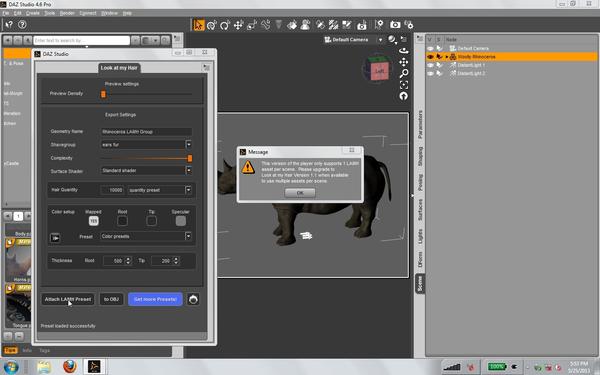
Task: Click the Hair Quantity 10000 field
Action: tap(112, 190)
